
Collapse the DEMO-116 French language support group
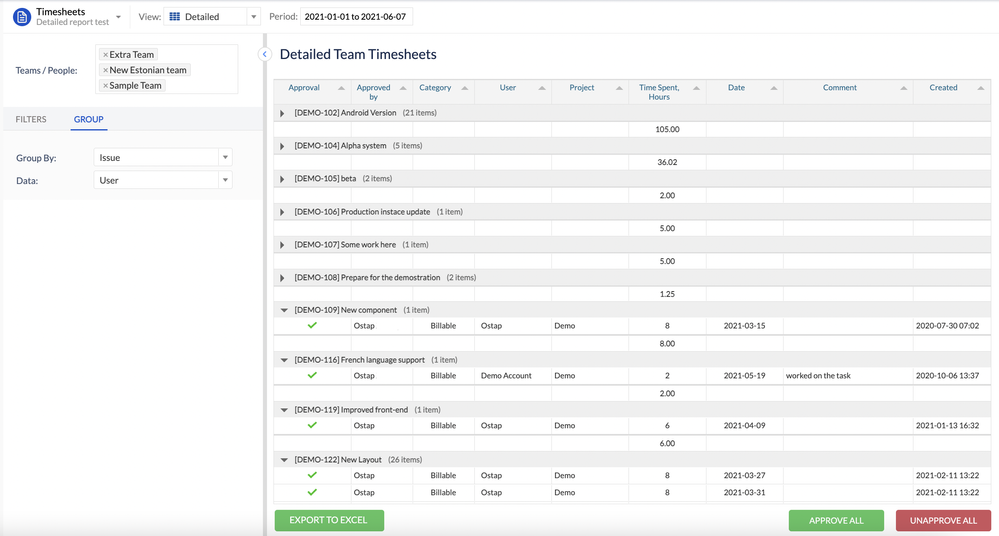(x=284, y=360)
